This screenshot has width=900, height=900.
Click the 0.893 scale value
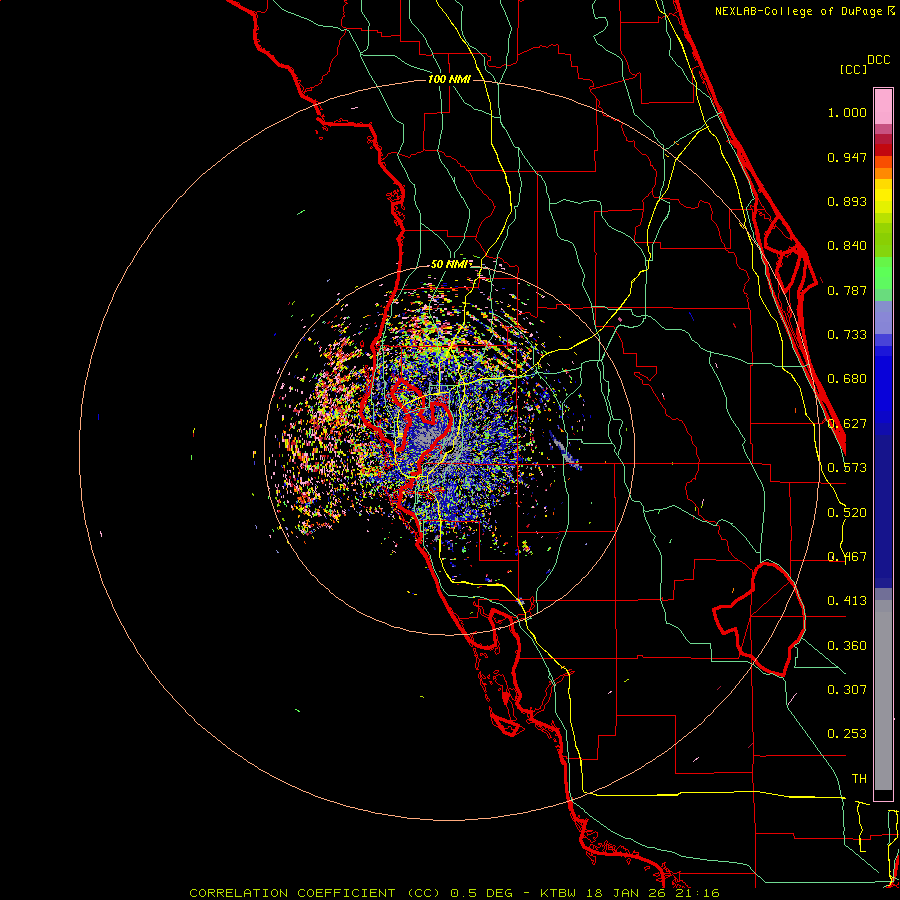(847, 201)
